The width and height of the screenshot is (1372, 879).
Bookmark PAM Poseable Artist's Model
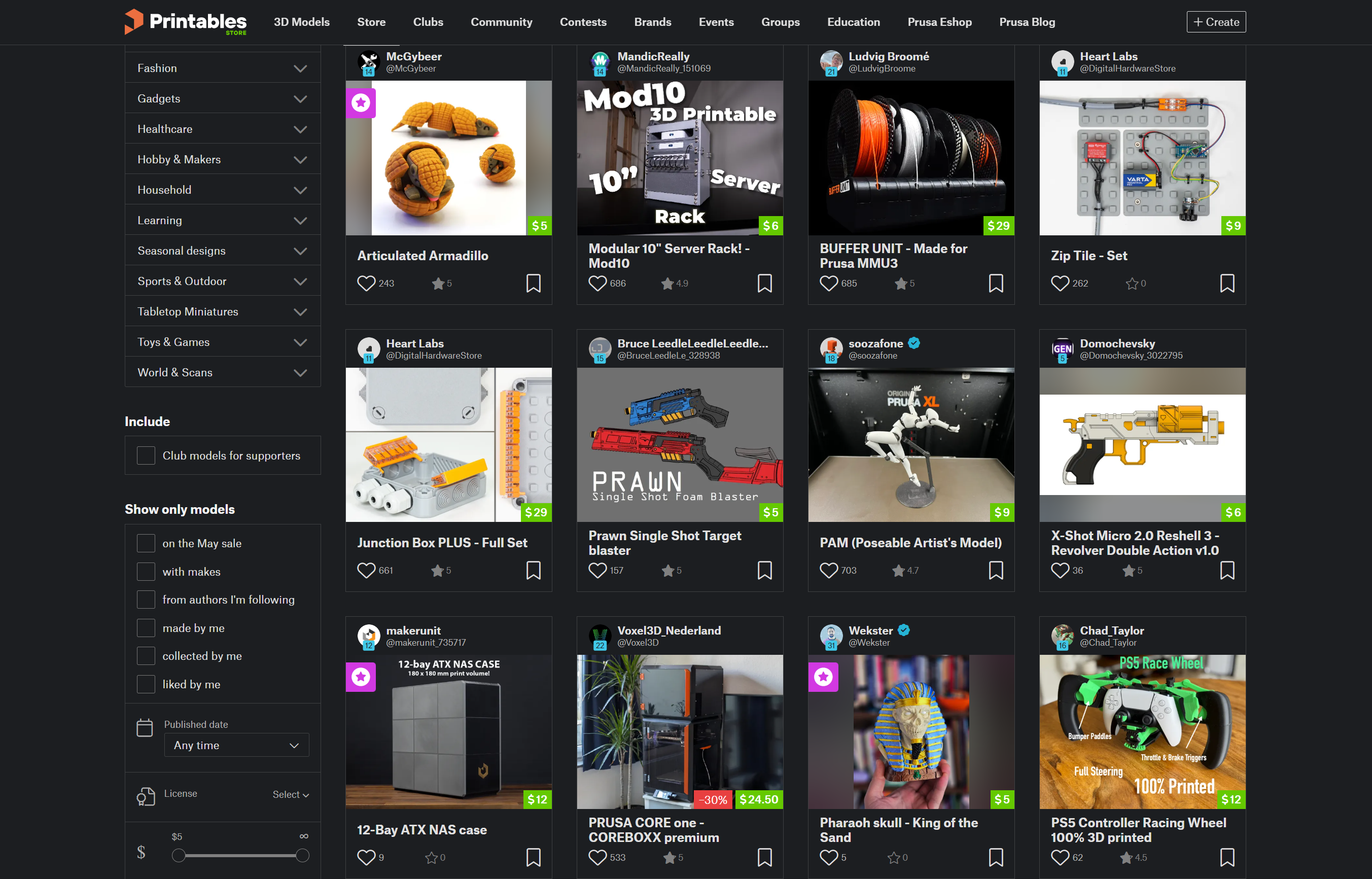tap(995, 570)
